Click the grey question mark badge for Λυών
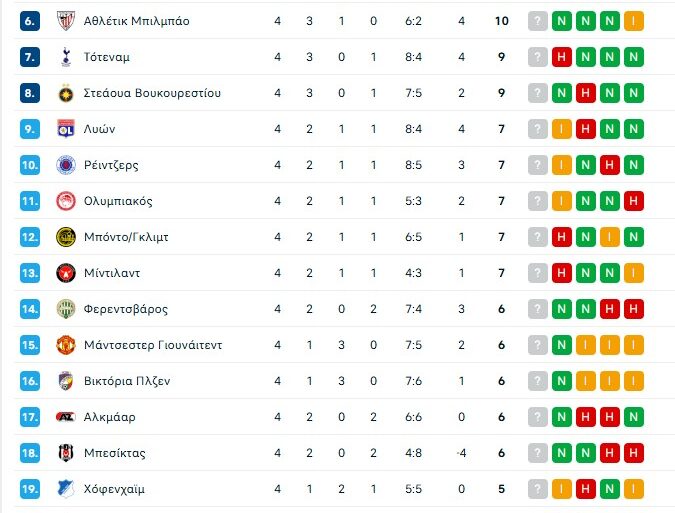 538,129
